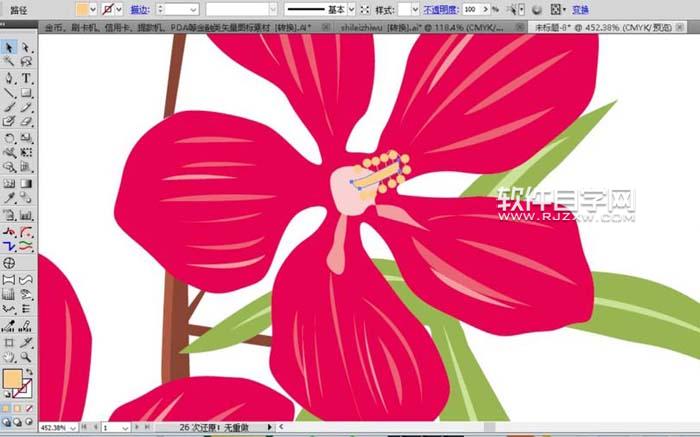This screenshot has height=437, width=700.
Task: Select the Selection (black arrow) tool
Action: (9, 47)
